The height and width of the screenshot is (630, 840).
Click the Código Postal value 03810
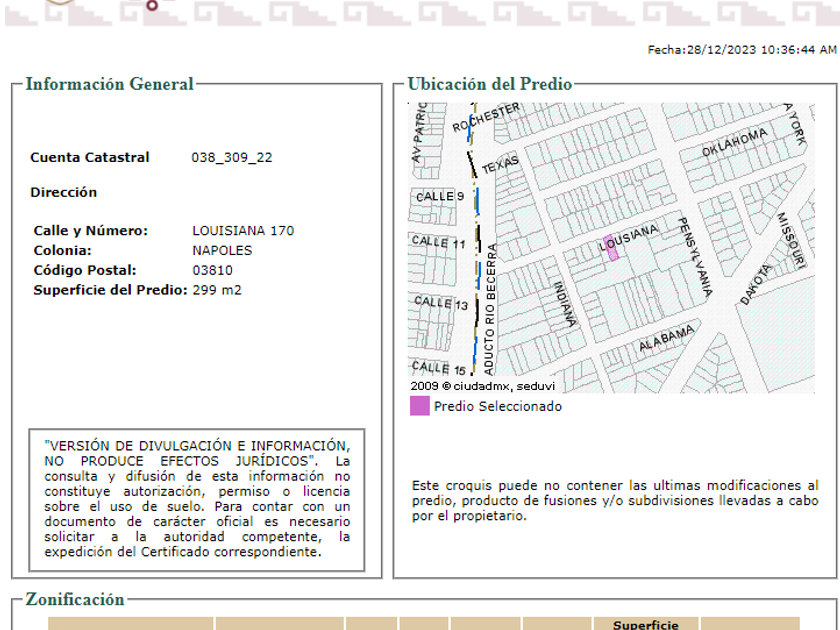tap(212, 270)
